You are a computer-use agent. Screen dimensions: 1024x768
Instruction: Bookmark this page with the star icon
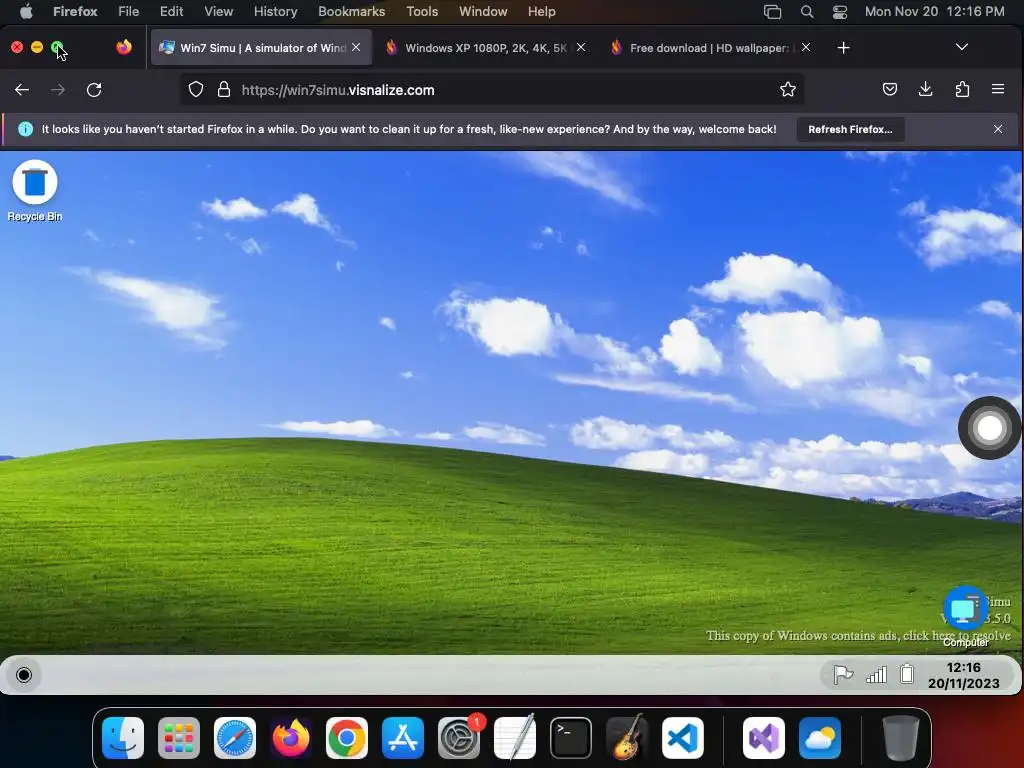788,89
